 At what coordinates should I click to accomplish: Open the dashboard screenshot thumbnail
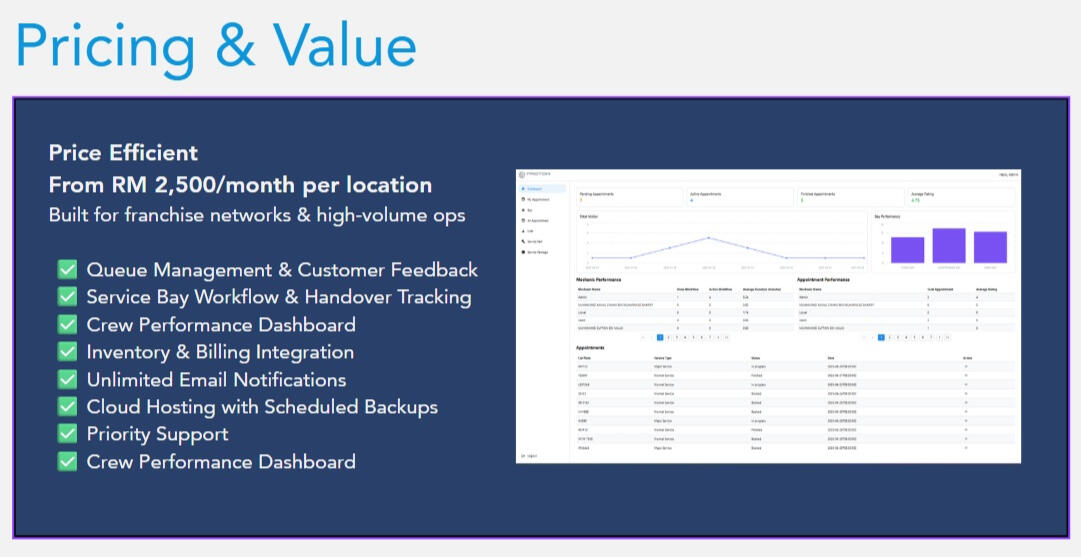coord(768,316)
